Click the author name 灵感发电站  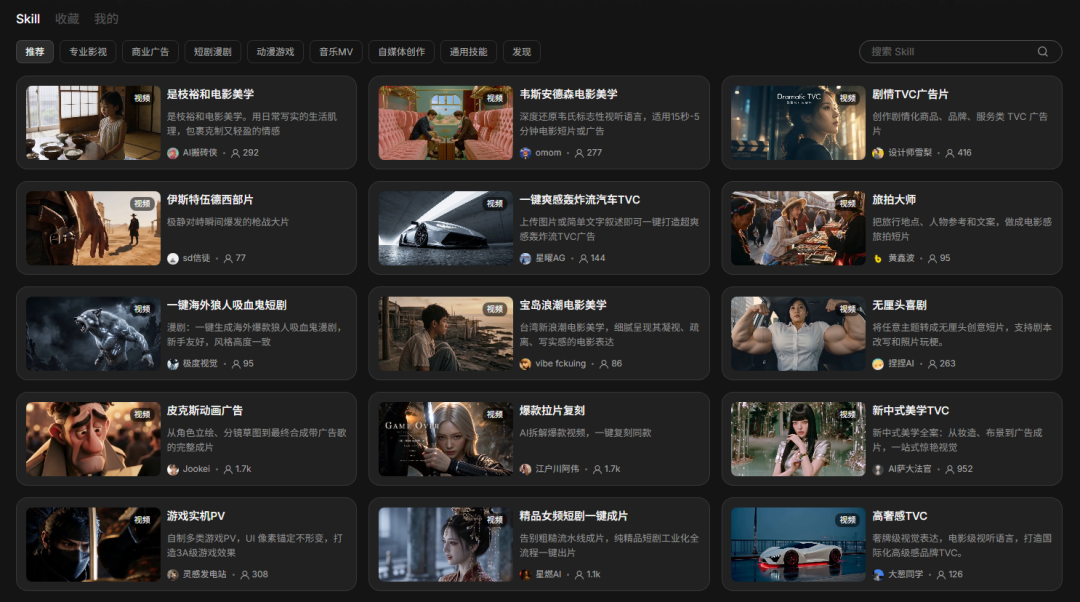point(205,574)
